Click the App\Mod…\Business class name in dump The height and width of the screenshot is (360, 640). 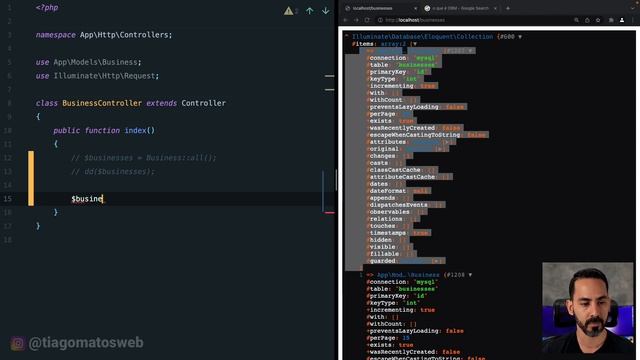pos(408,275)
